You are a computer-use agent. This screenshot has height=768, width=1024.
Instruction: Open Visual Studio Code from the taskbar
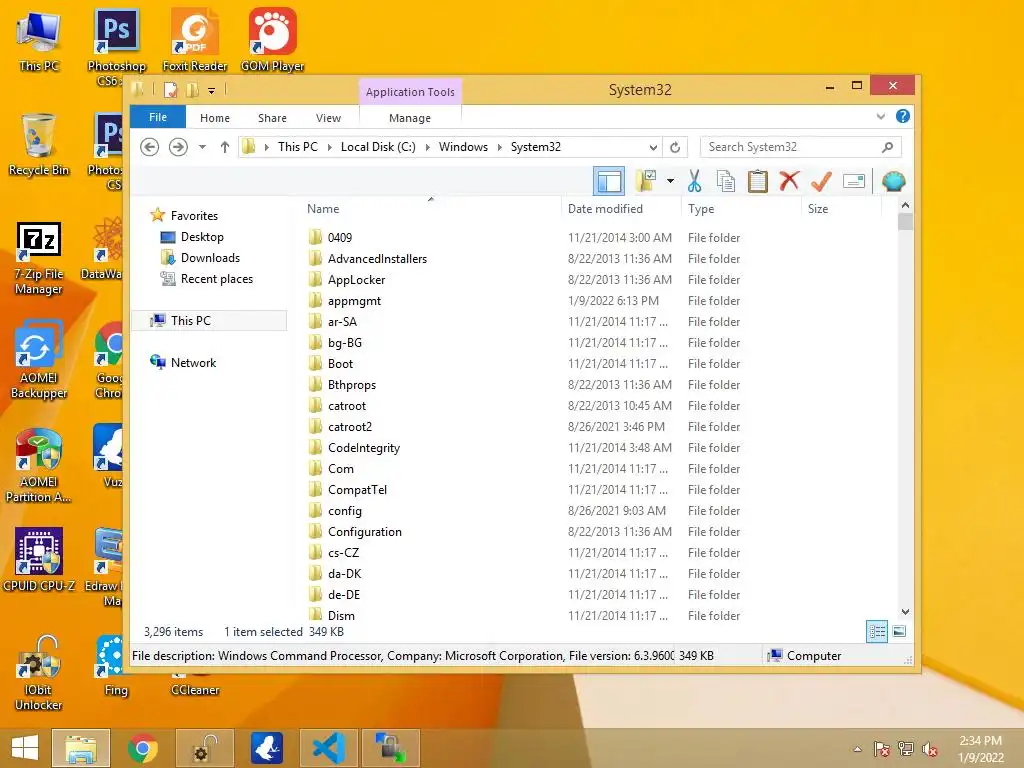328,748
